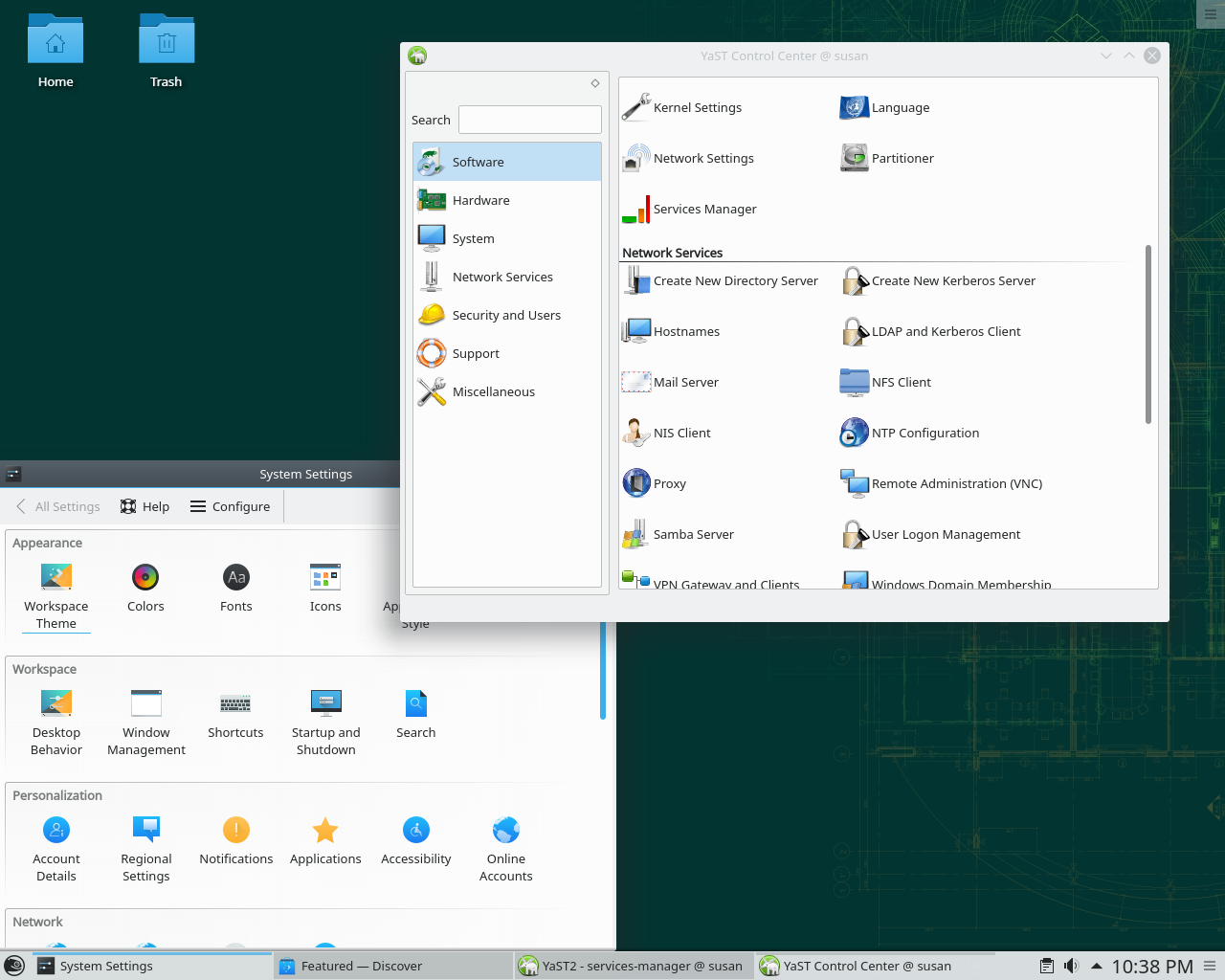
Task: Open Home folder on desktop
Action: 56,52
